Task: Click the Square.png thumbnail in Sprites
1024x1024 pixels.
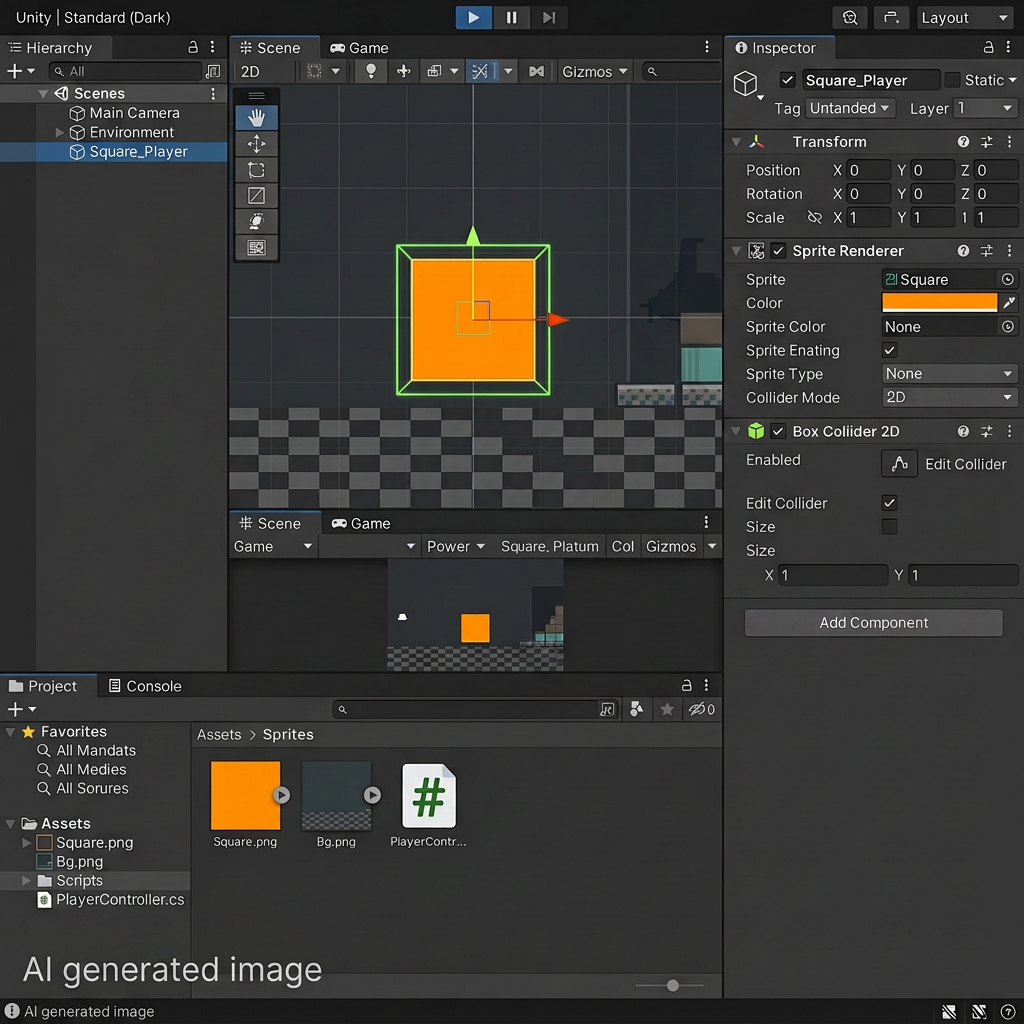Action: point(246,795)
